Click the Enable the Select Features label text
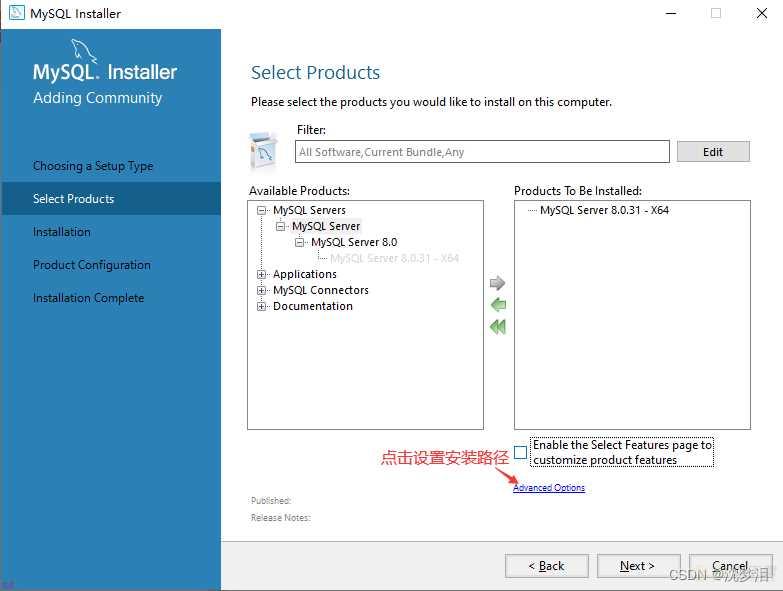Image resolution: width=783 pixels, height=591 pixels. tap(622, 452)
